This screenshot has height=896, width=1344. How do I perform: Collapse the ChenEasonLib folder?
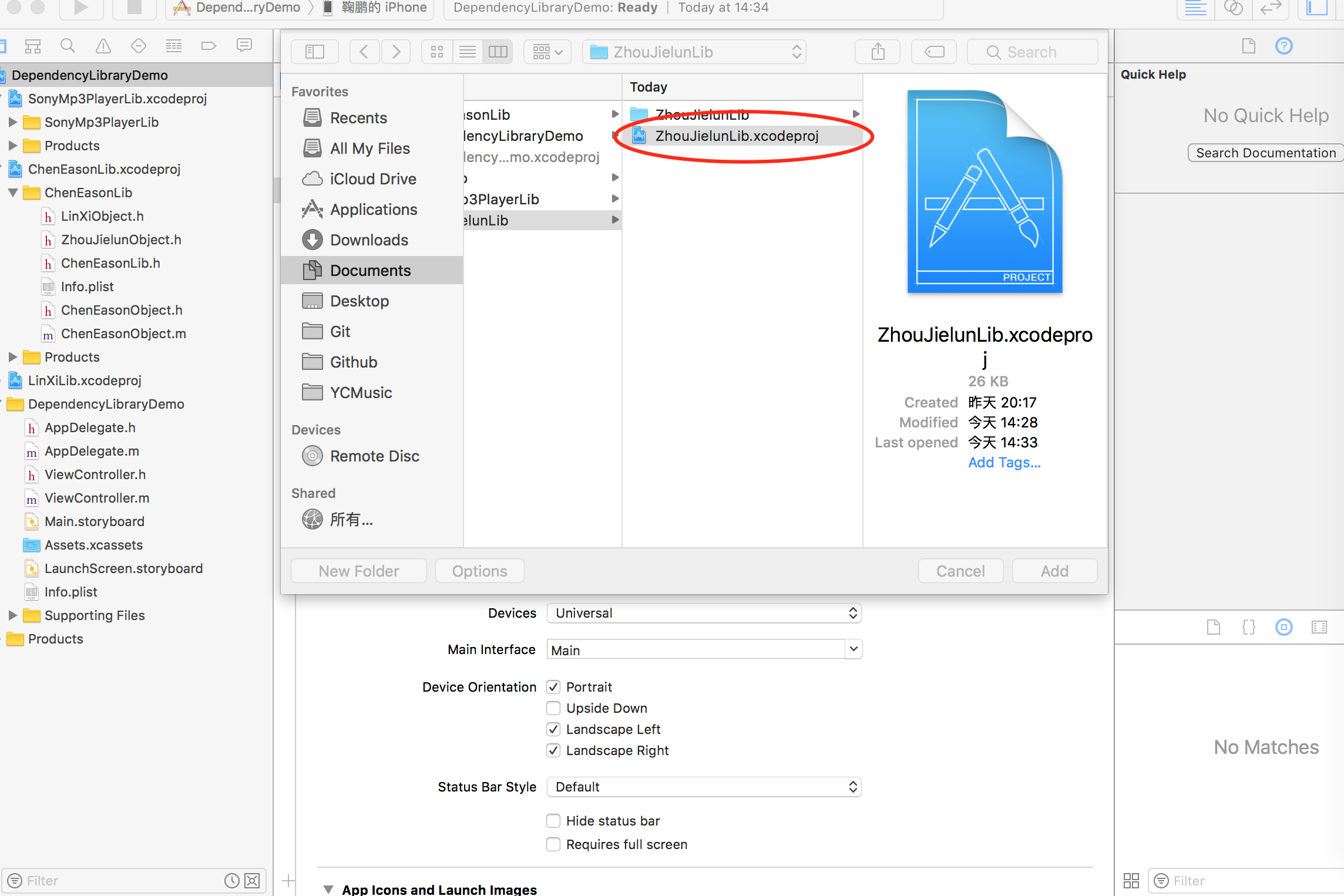(x=13, y=193)
